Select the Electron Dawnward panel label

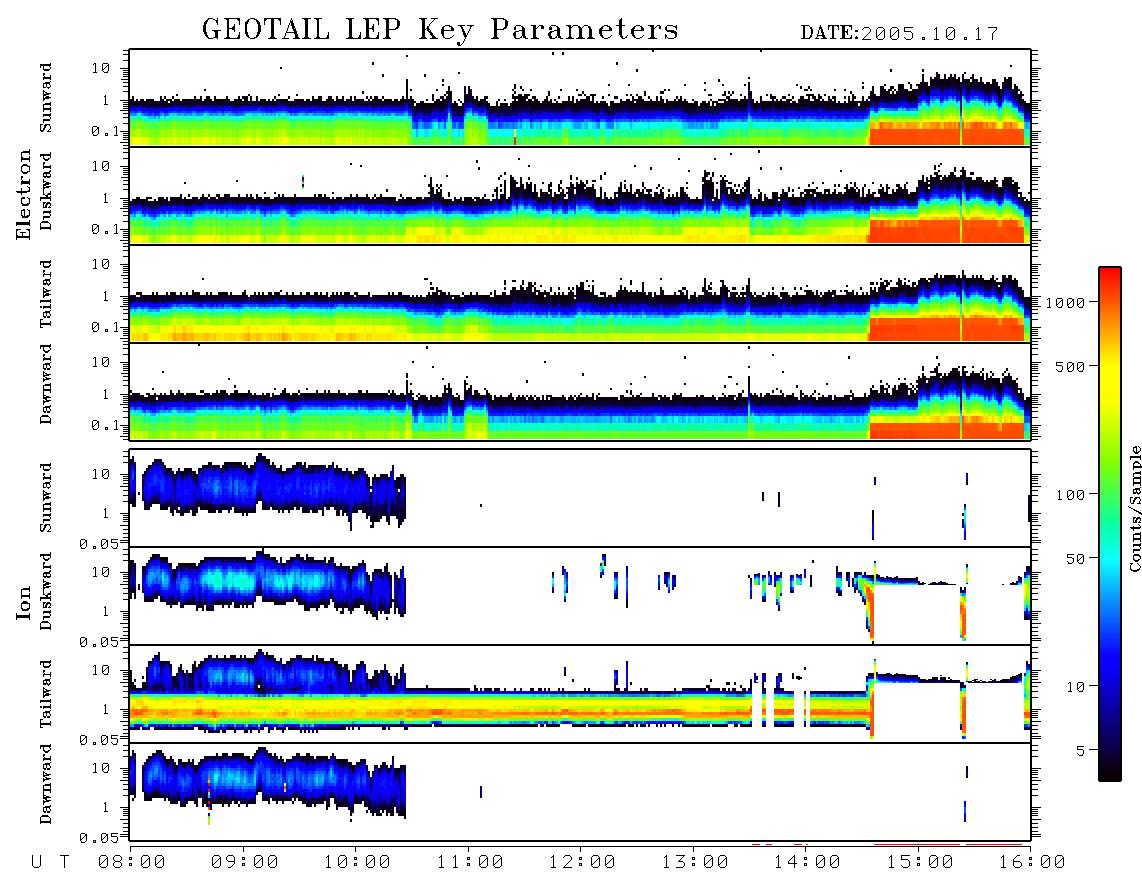click(x=46, y=385)
